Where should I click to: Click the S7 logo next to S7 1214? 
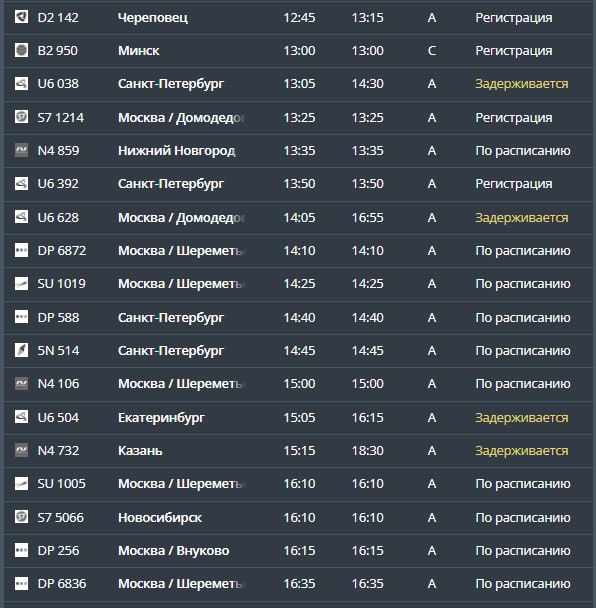[21, 117]
